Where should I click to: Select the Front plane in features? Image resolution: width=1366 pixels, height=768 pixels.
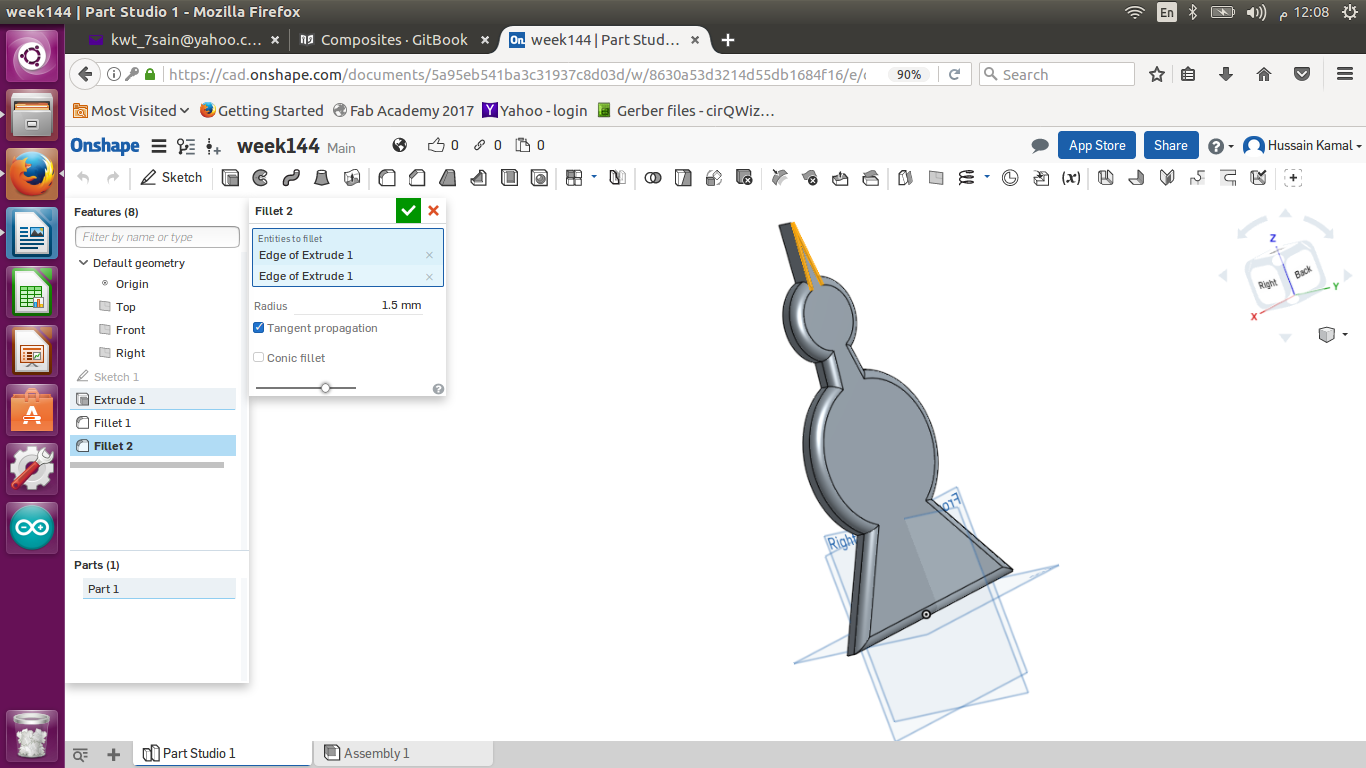(131, 330)
